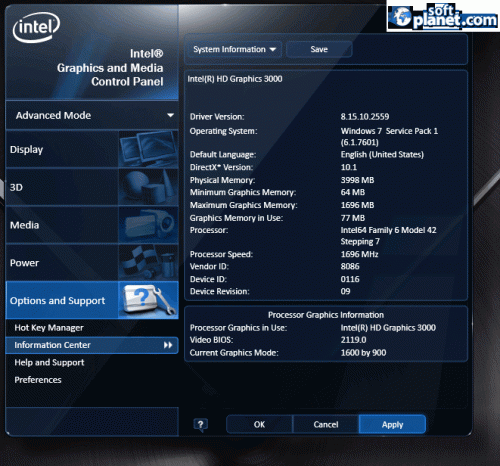Image resolution: width=500 pixels, height=466 pixels.
Task: Select the Display category
Action: (x=92, y=149)
